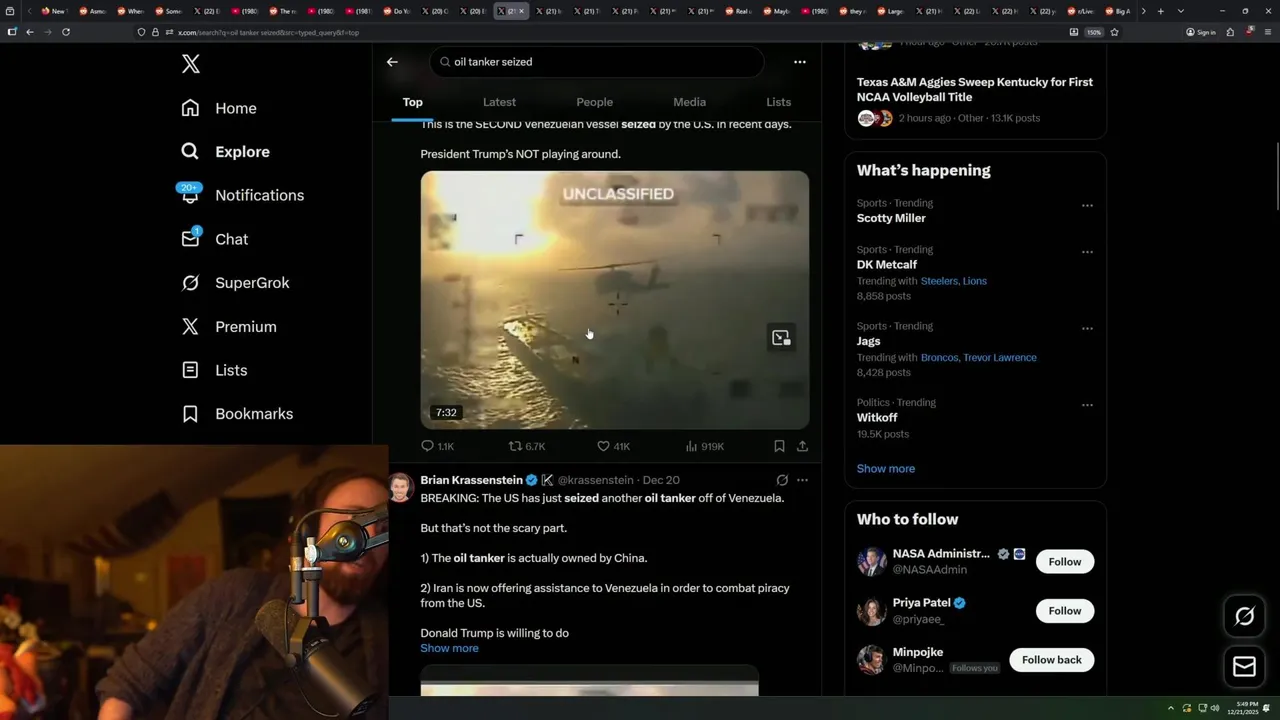Open more options for DK Metcalf trend
Viewport: 1280px width, 720px height.
coord(1087,252)
